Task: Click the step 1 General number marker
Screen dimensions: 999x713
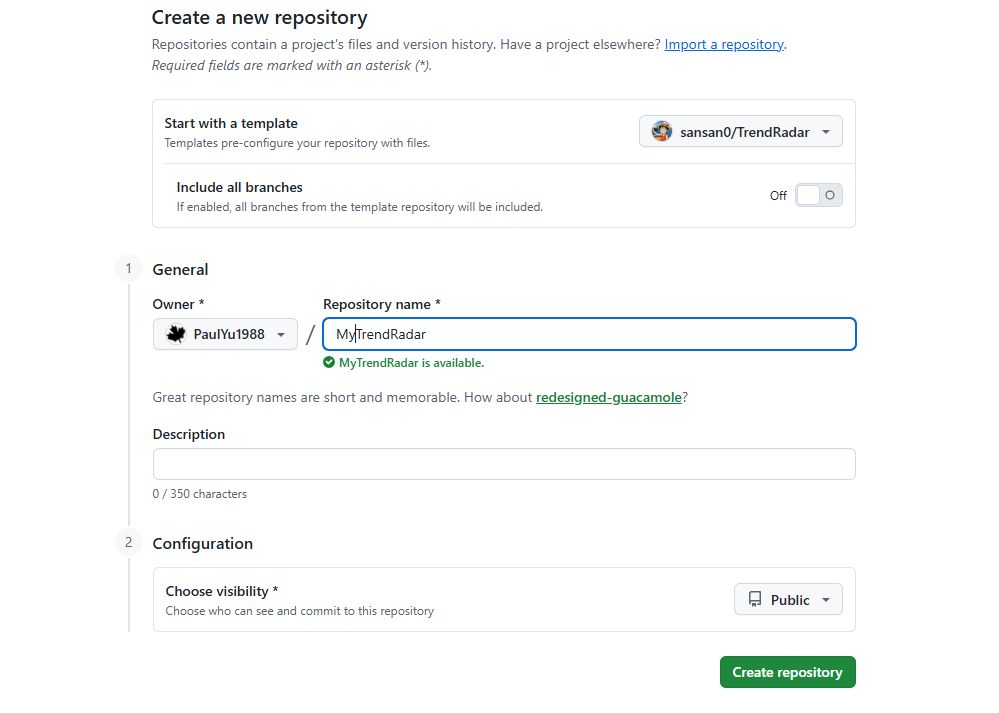Action: (x=128, y=269)
